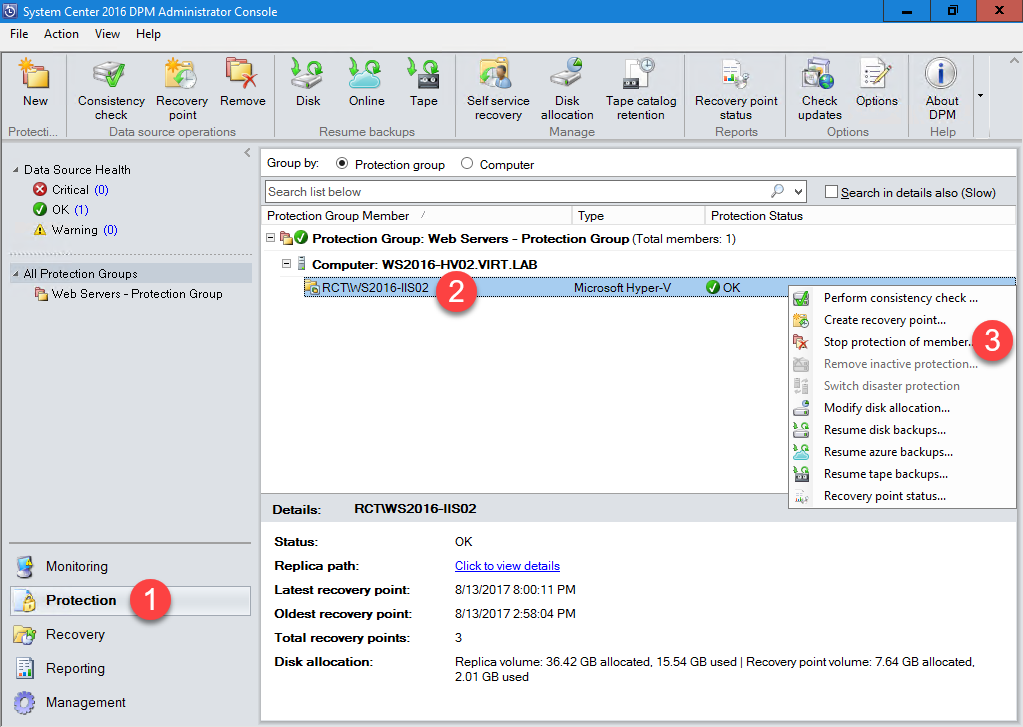Enable Search in details also checkbox
The width and height of the screenshot is (1023, 727).
(831, 192)
